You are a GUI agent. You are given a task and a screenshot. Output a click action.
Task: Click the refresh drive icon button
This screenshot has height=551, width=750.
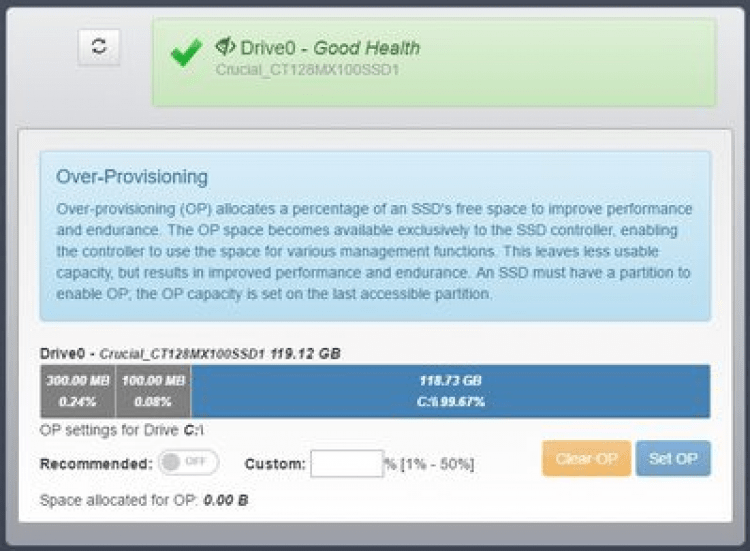[x=98, y=47]
